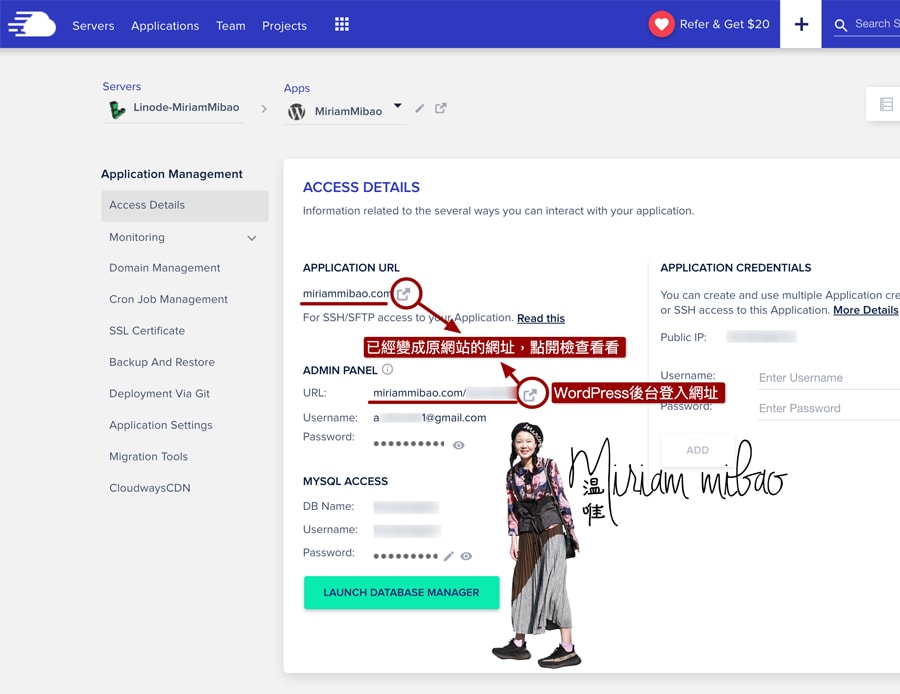Click the Enter Password field
Screen dimensions: 900x694
pyautogui.click(x=829, y=408)
